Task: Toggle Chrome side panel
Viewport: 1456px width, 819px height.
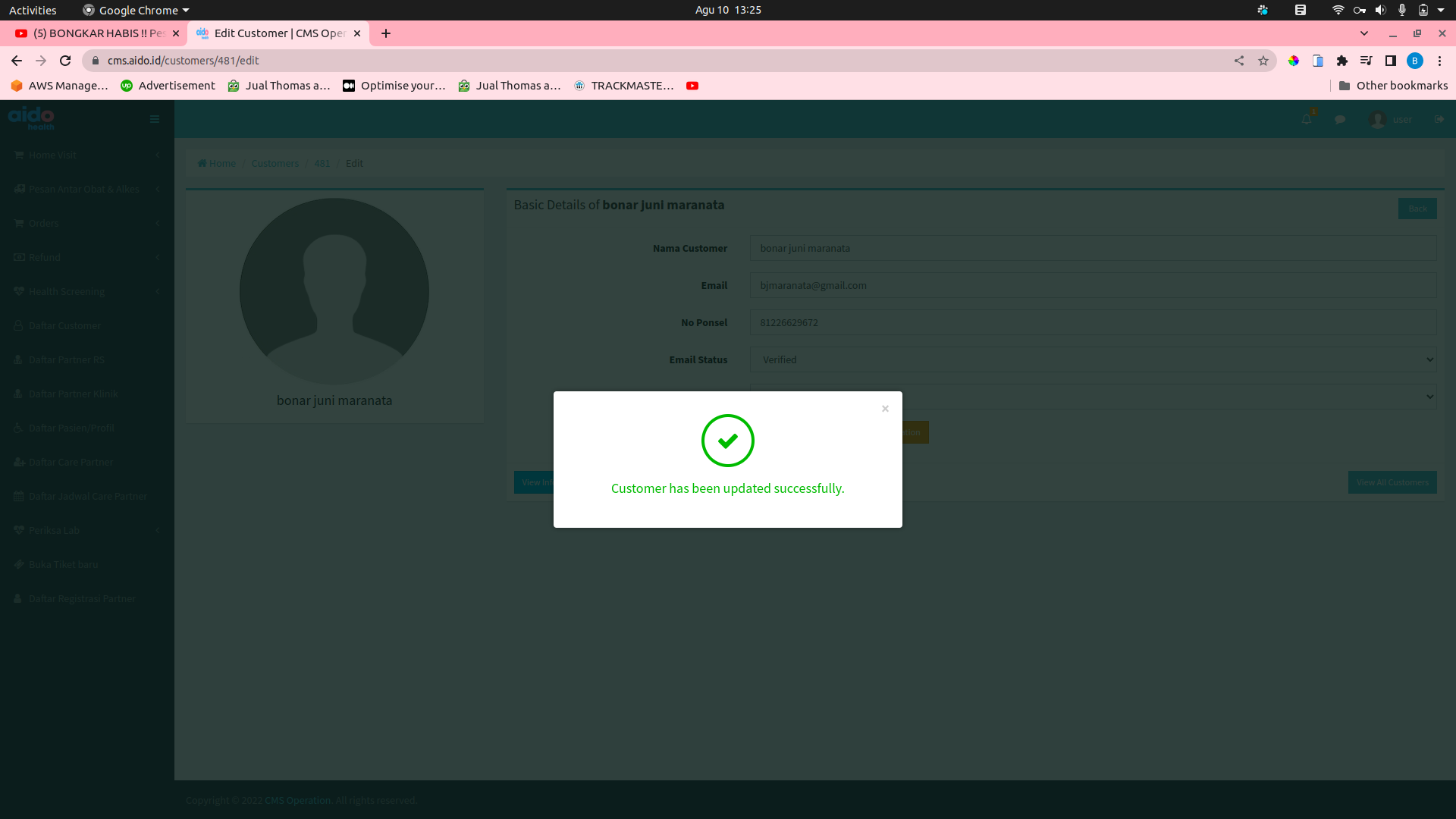Action: [1391, 61]
